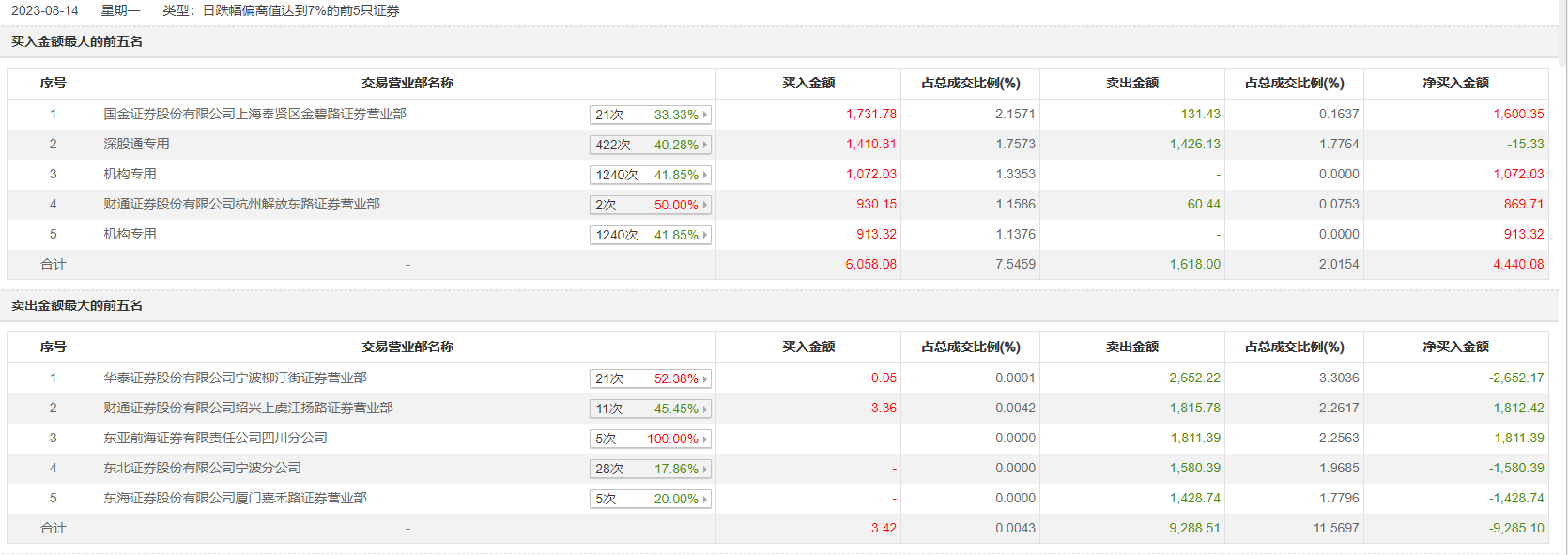This screenshot has width=1568, height=555.
Task: Expand the 422次 40.28% badge for 深股通专用
Action: coord(651,145)
